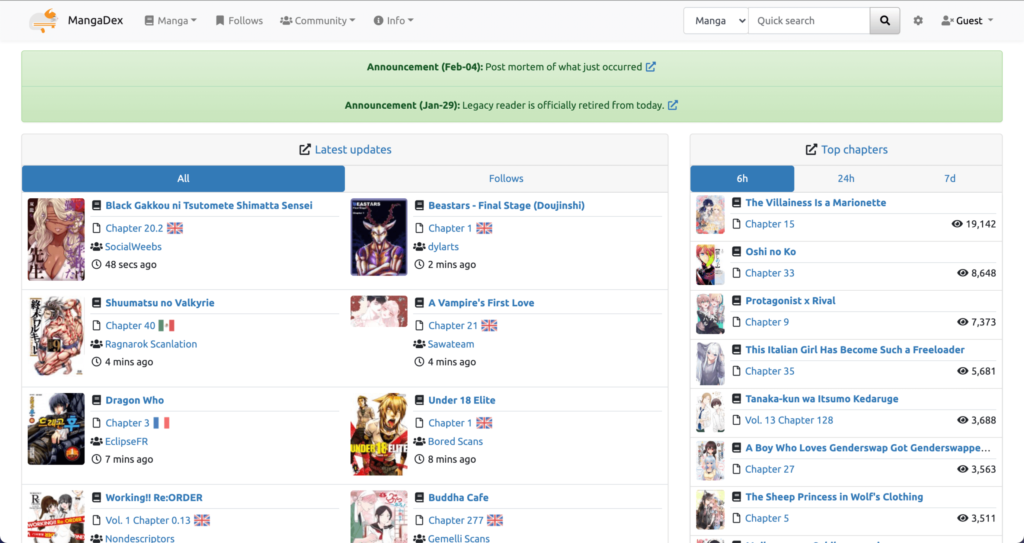Type in the Quick search field
Screen dimensions: 1024x543
[x=808, y=20]
